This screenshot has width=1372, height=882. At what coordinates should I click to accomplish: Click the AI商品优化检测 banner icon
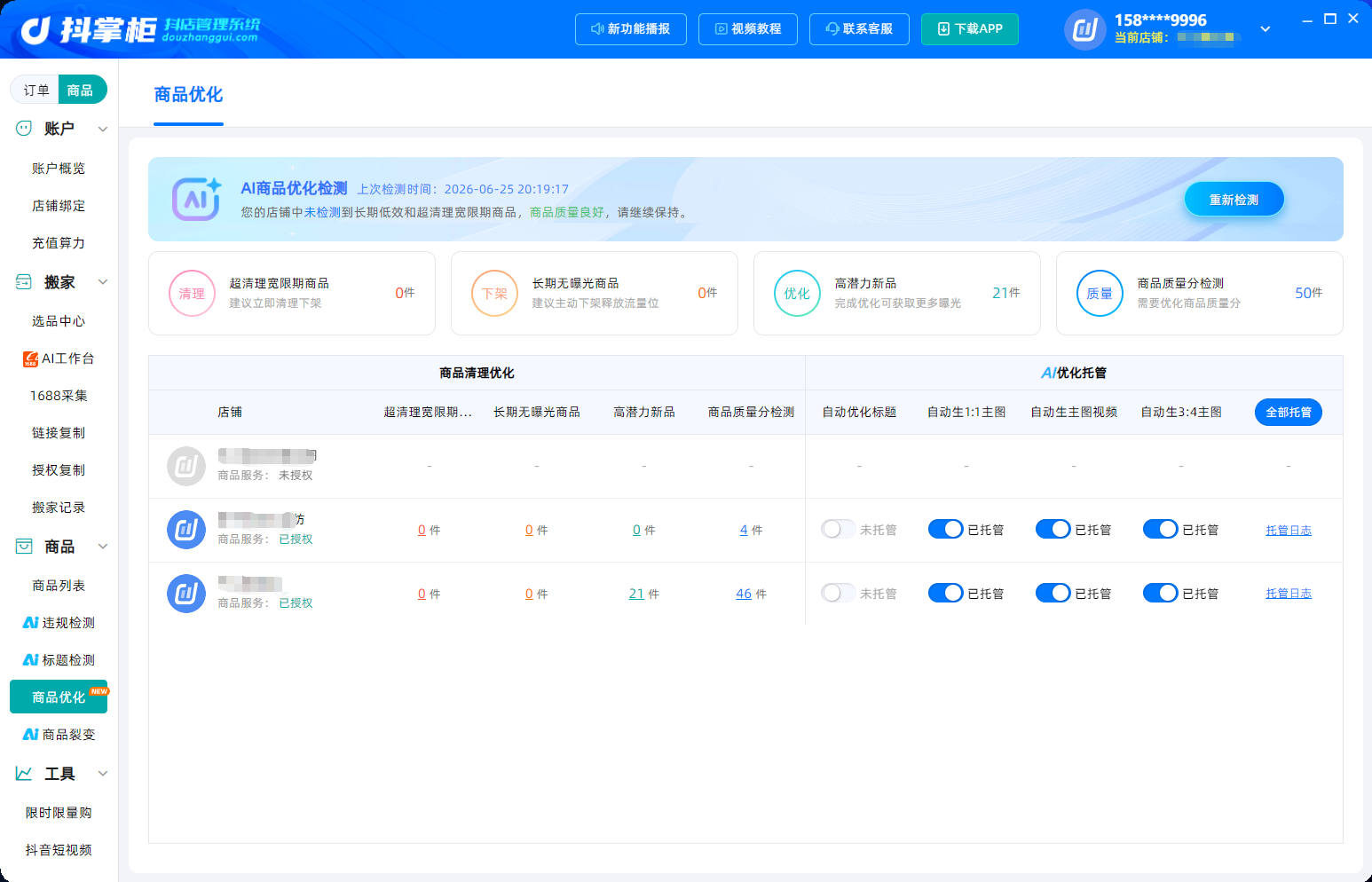(197, 199)
